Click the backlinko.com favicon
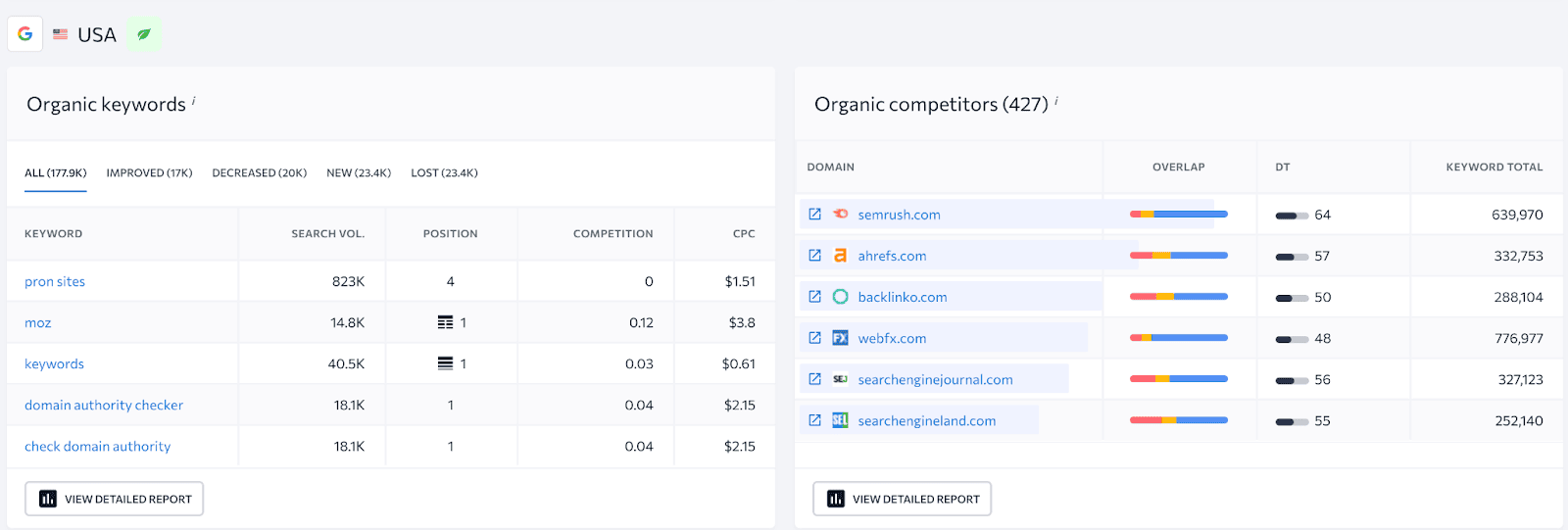Viewport: 1568px width, 530px height. (x=840, y=296)
